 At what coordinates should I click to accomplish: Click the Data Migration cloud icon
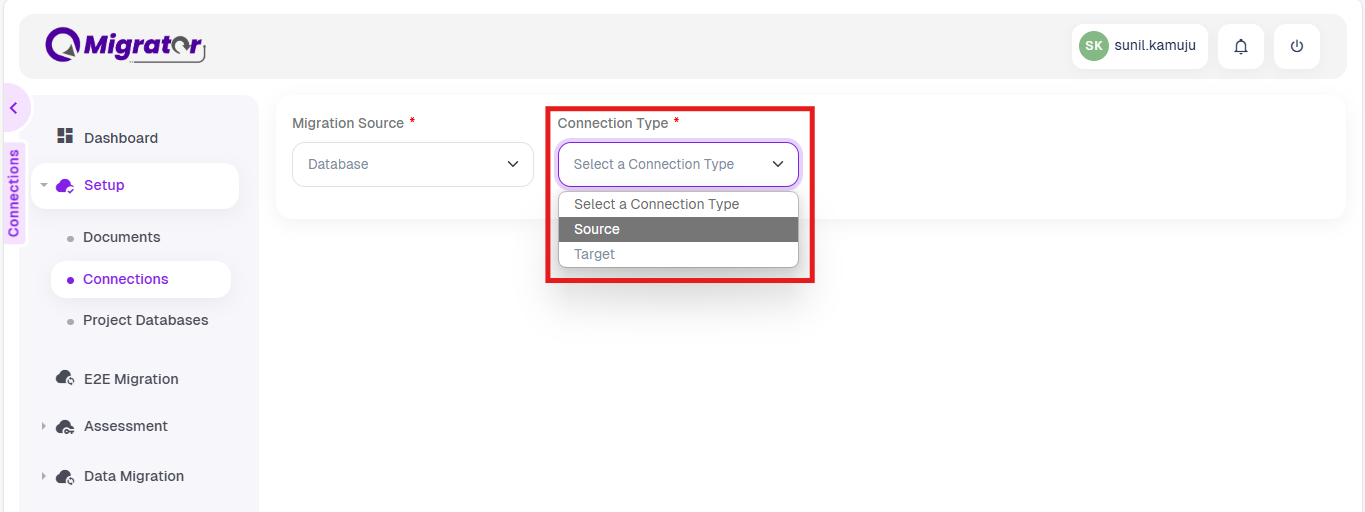(65, 476)
